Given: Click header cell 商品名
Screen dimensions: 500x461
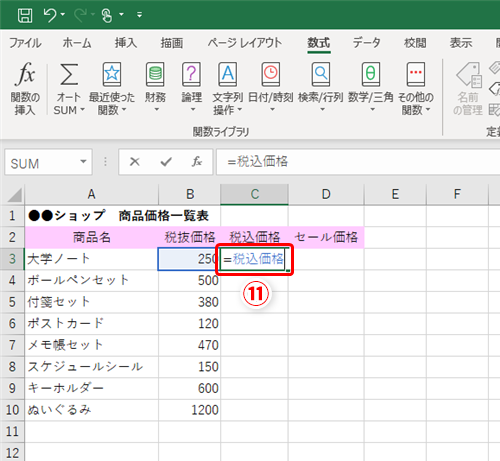Looking at the screenshot, I should tap(92, 238).
